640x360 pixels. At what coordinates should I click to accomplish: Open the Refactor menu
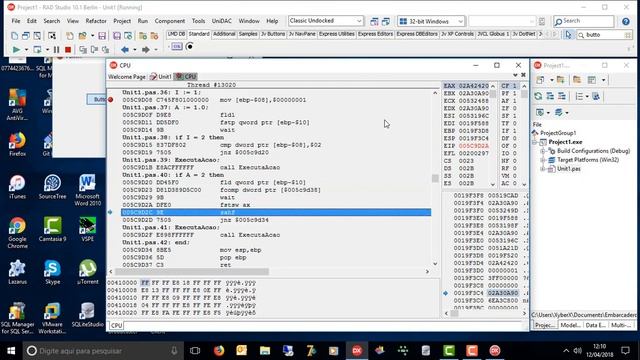[96, 21]
